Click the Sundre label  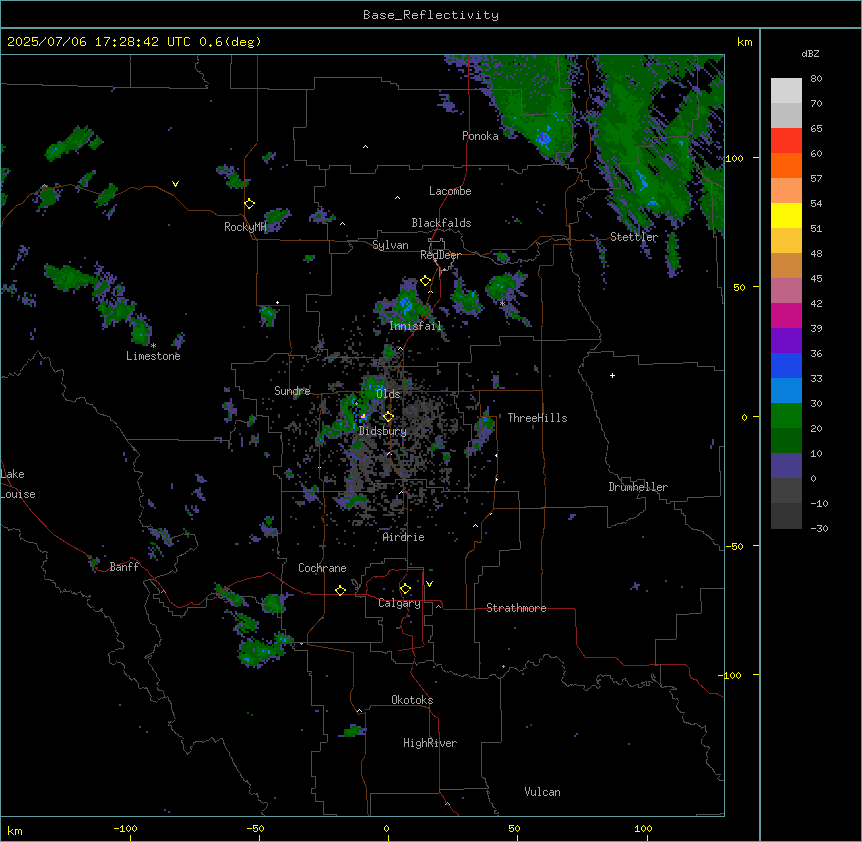[292, 391]
